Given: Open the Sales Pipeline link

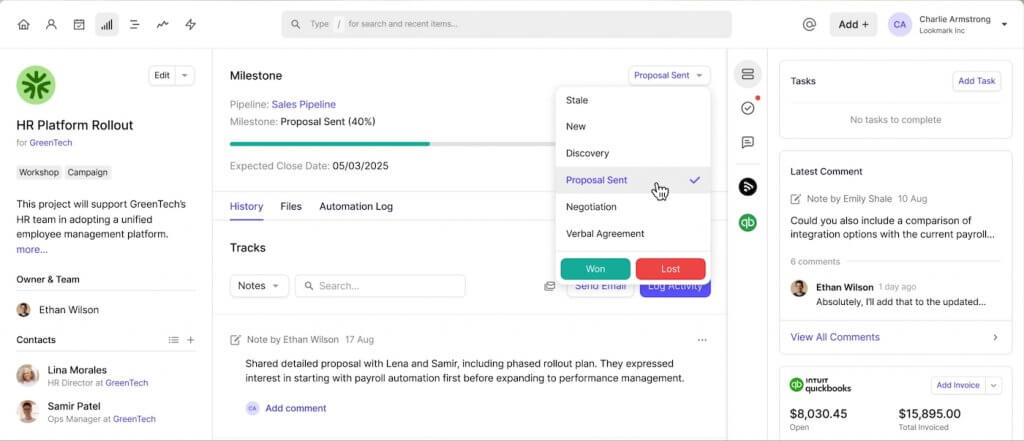Looking at the screenshot, I should (x=304, y=104).
